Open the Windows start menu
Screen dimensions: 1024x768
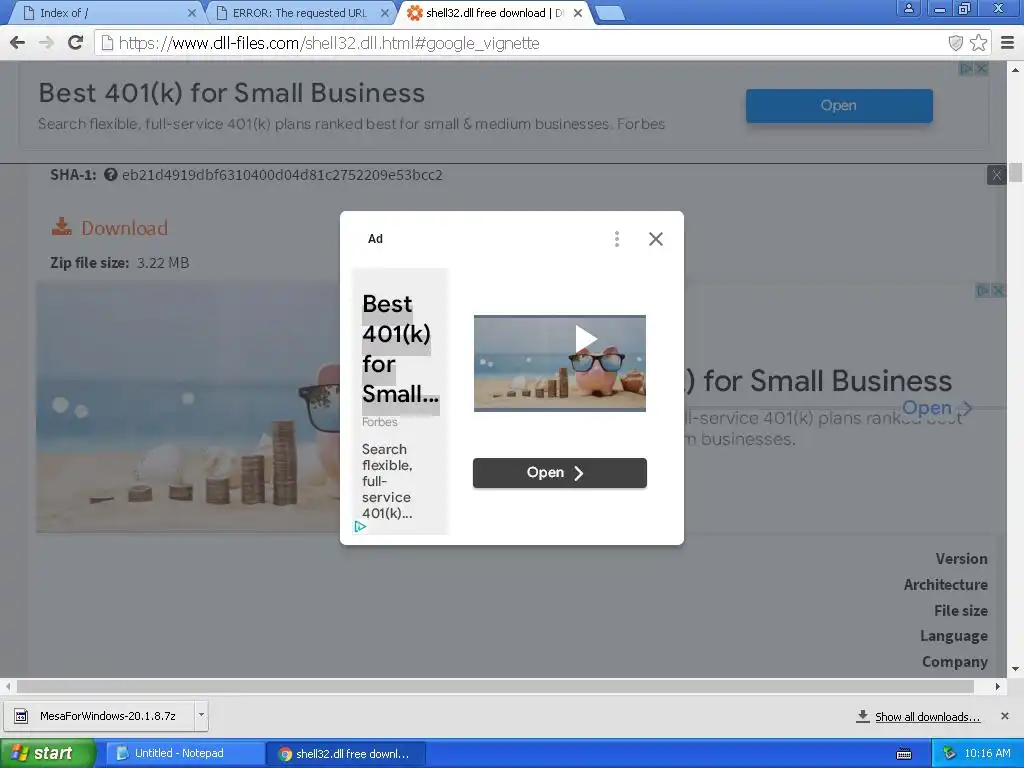(47, 753)
